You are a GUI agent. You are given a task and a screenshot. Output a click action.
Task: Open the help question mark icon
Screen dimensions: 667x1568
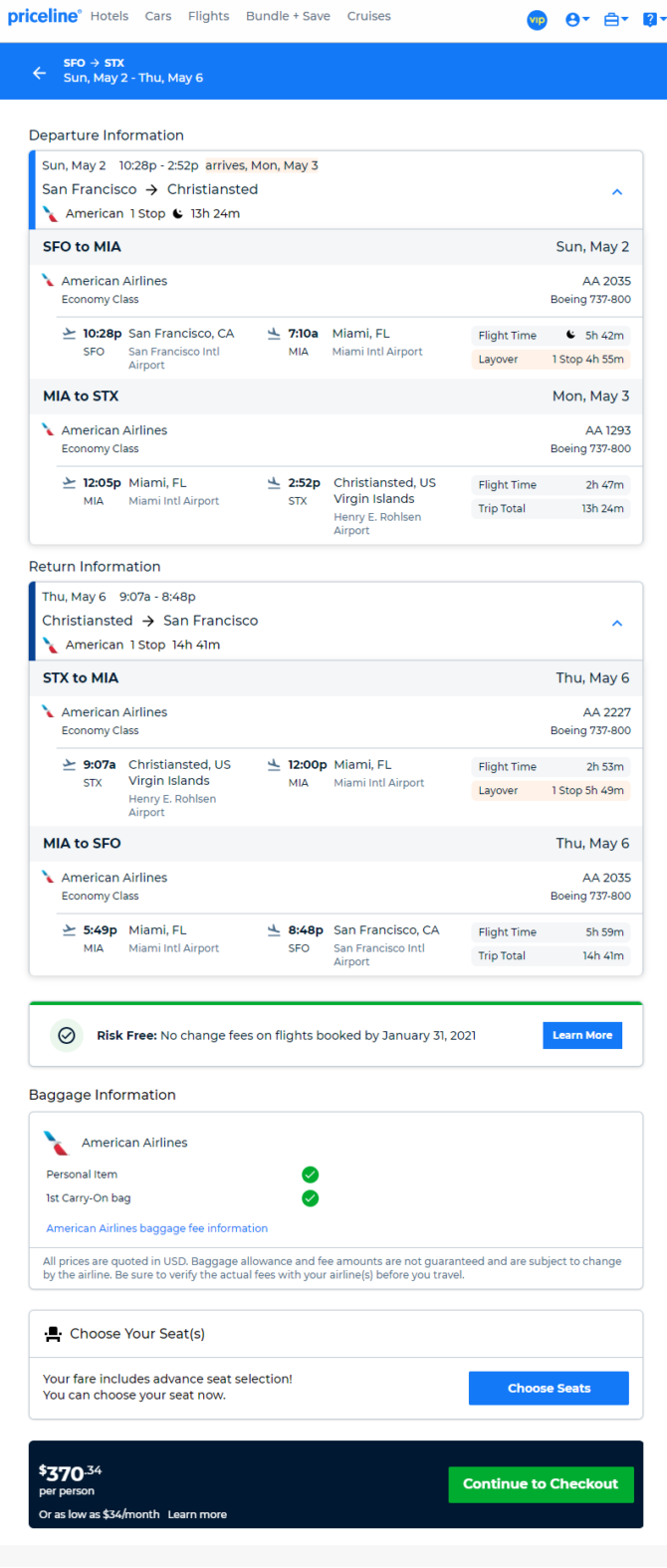point(652,20)
